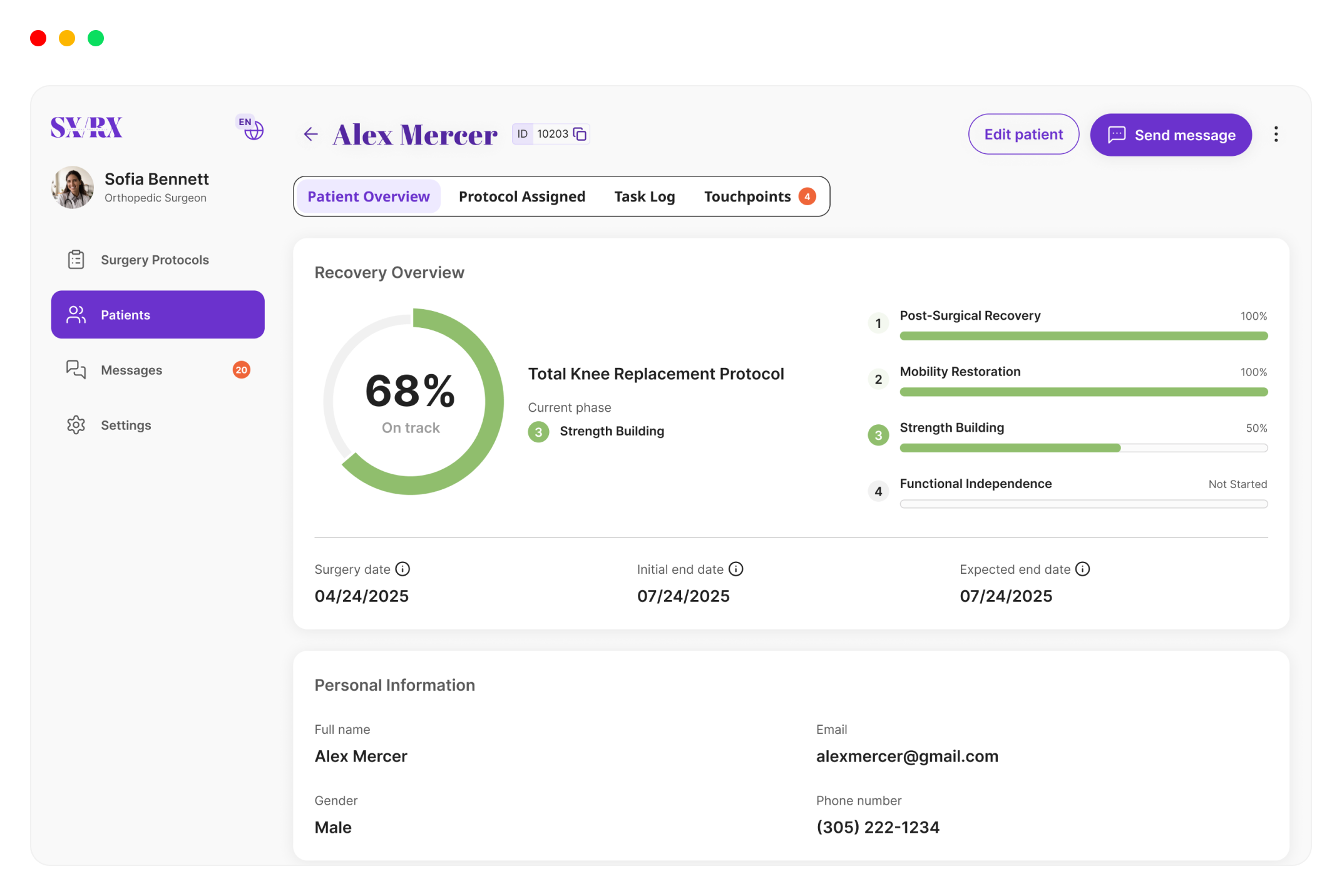Click the language globe EN icon

pos(250,128)
